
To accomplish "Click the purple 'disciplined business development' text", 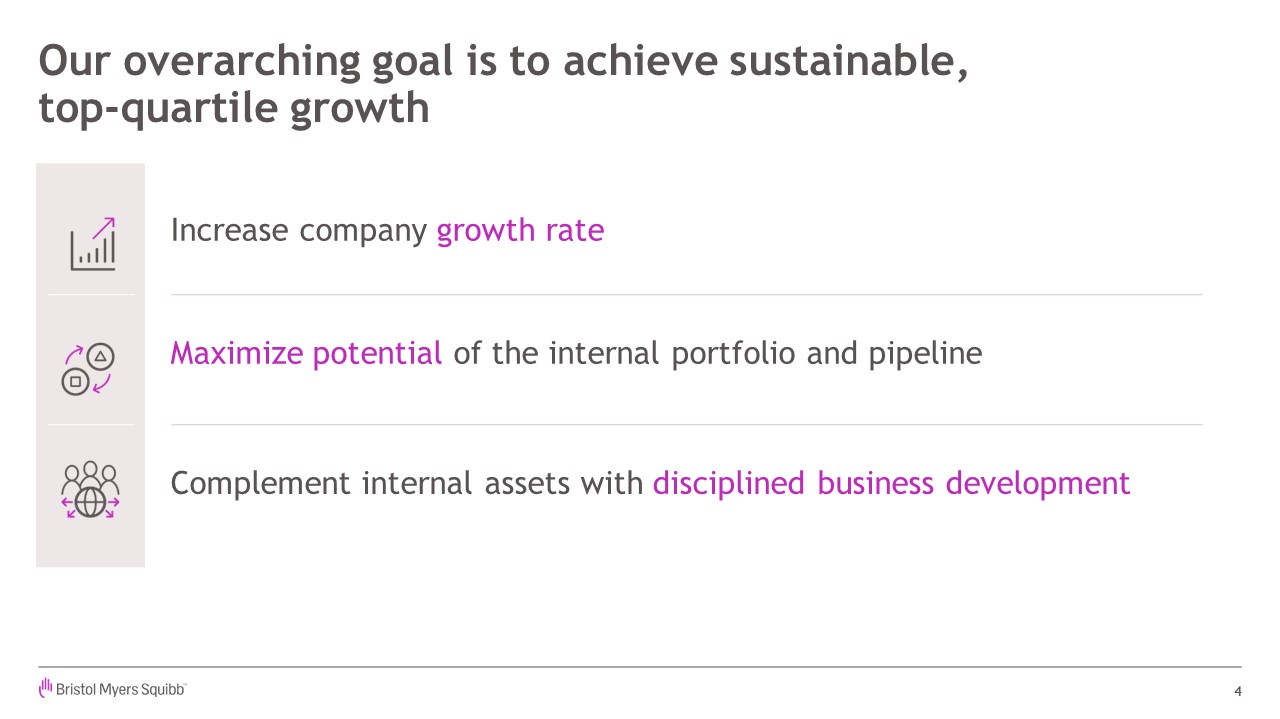I will pyautogui.click(x=891, y=483).
